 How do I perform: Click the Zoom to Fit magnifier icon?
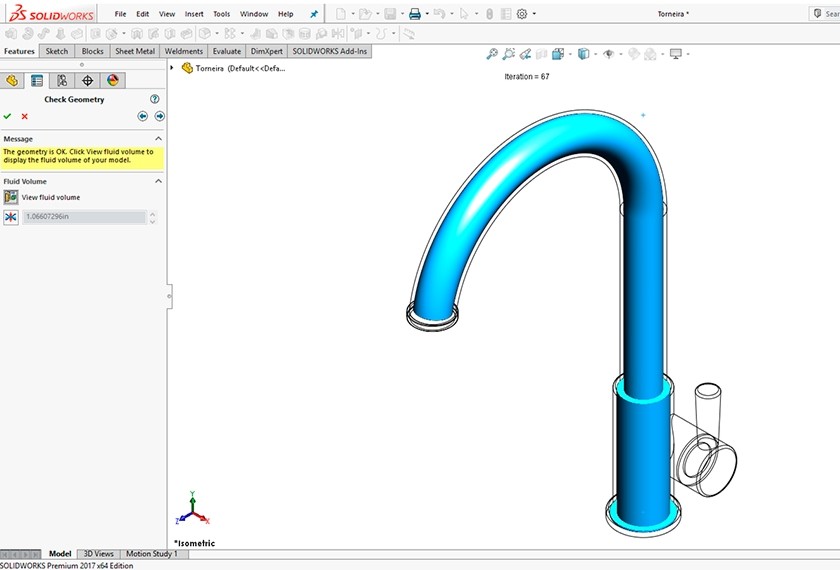coord(492,54)
